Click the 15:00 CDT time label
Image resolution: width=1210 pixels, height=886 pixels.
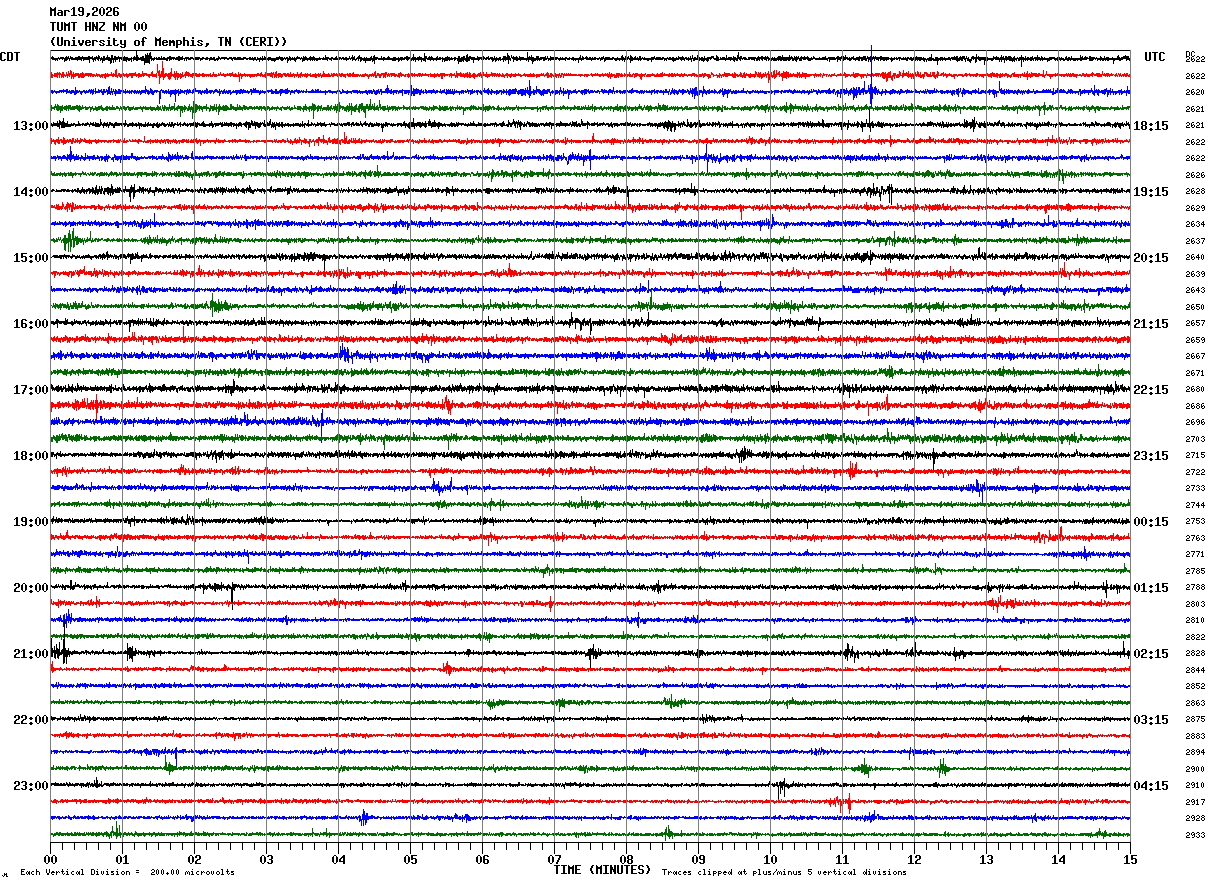[31, 258]
